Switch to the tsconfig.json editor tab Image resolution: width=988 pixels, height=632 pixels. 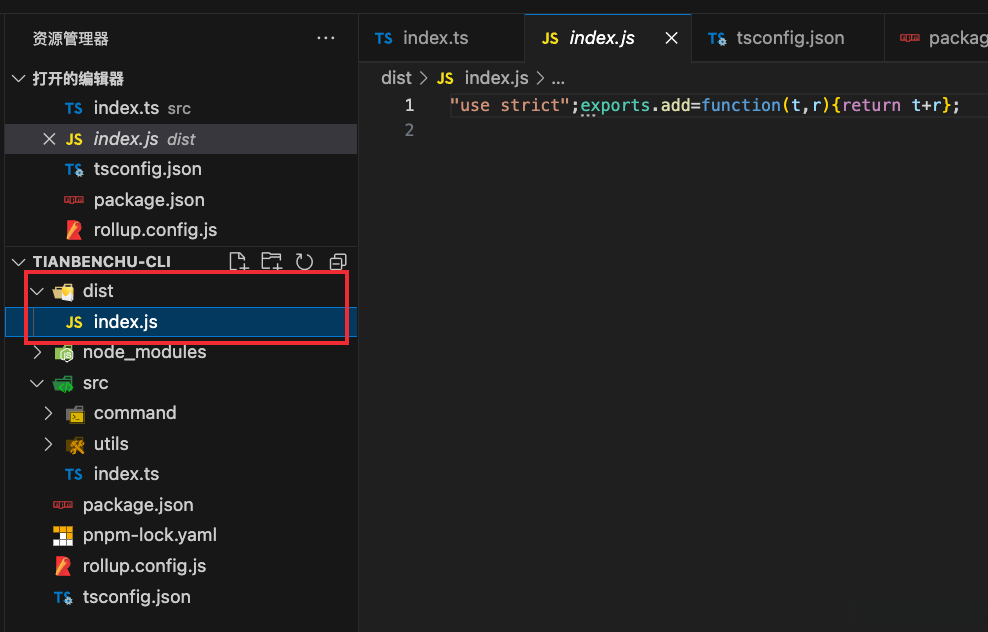click(789, 38)
